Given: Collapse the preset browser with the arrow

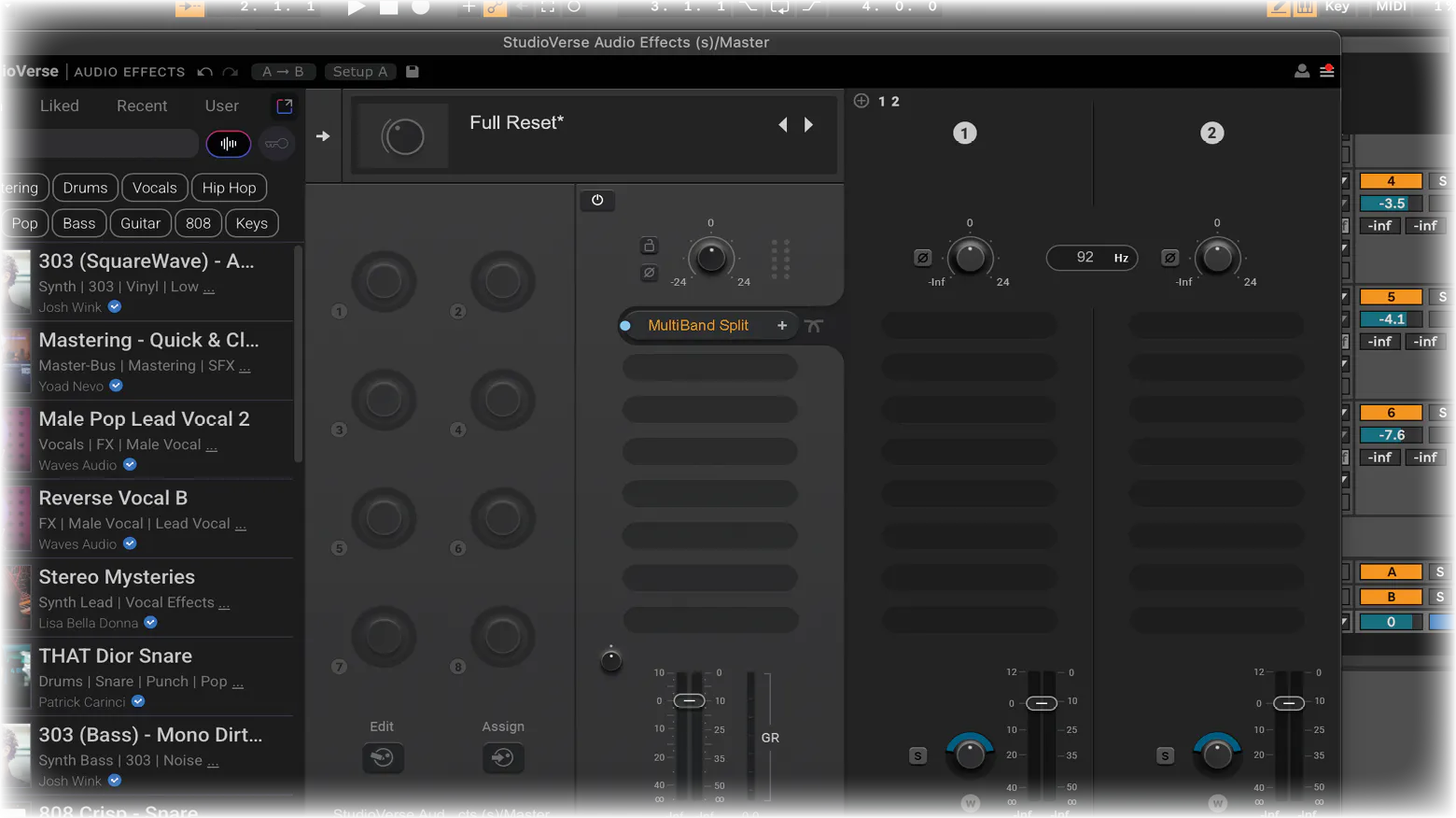Looking at the screenshot, I should pyautogui.click(x=323, y=136).
